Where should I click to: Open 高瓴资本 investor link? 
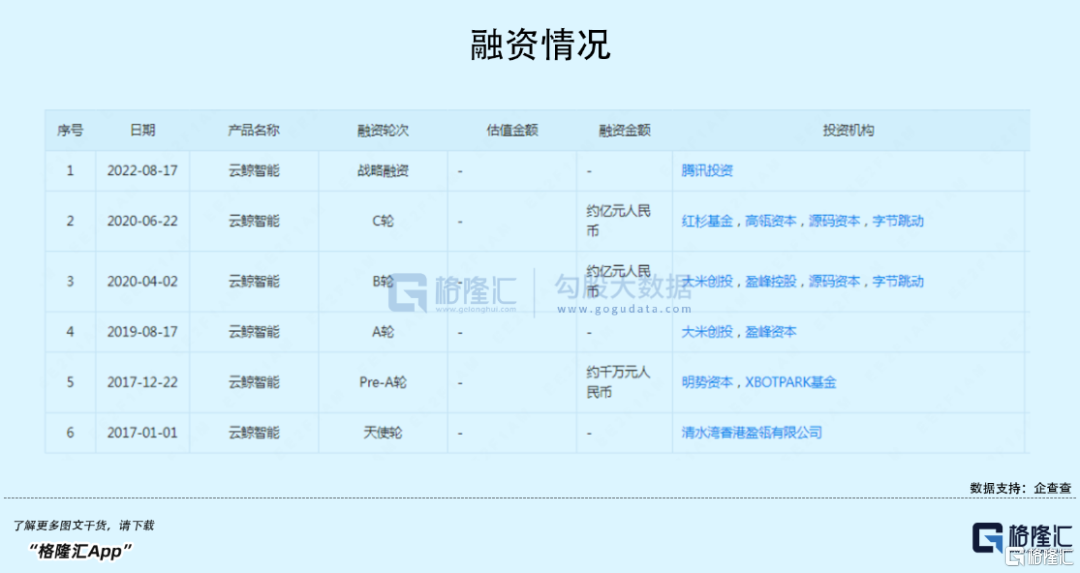click(x=770, y=221)
